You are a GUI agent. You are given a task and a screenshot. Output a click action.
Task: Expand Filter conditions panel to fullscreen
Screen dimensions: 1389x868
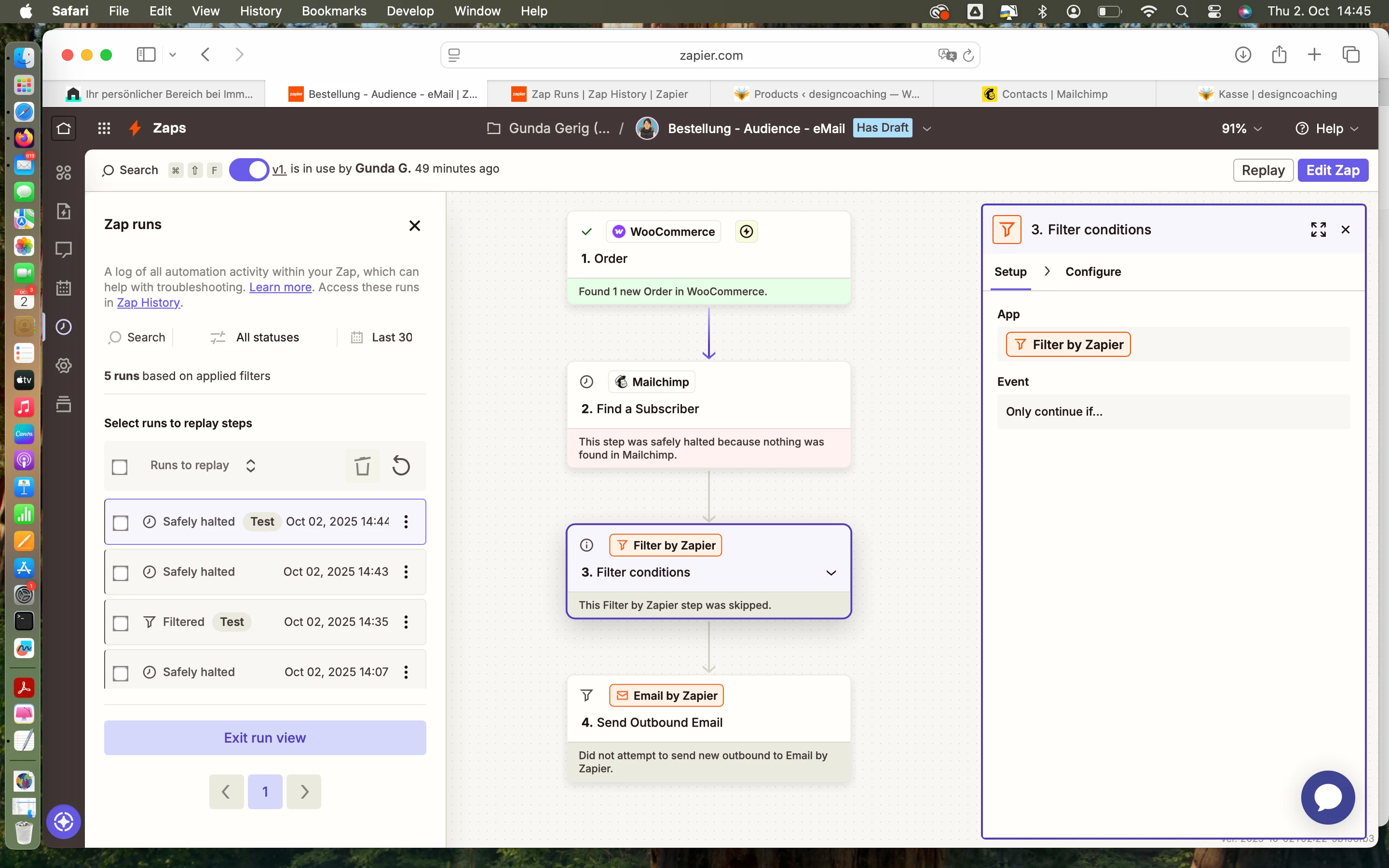click(x=1319, y=230)
